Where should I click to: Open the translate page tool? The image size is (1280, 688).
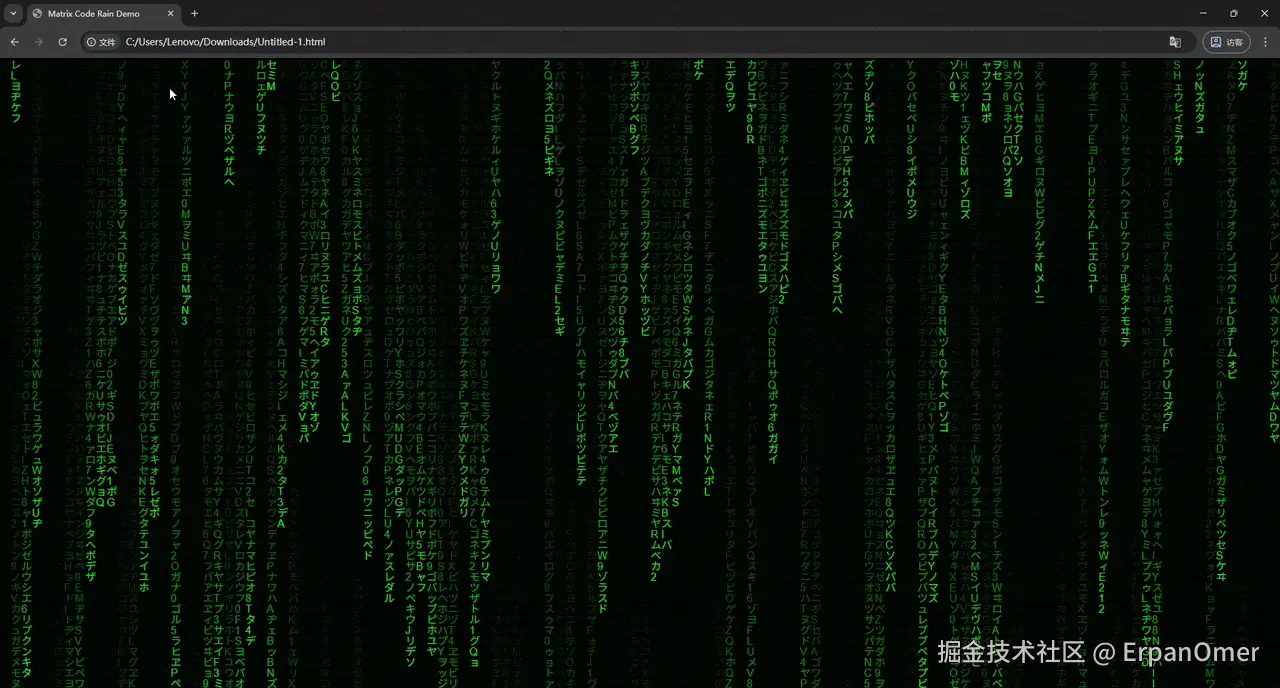pyautogui.click(x=1176, y=41)
